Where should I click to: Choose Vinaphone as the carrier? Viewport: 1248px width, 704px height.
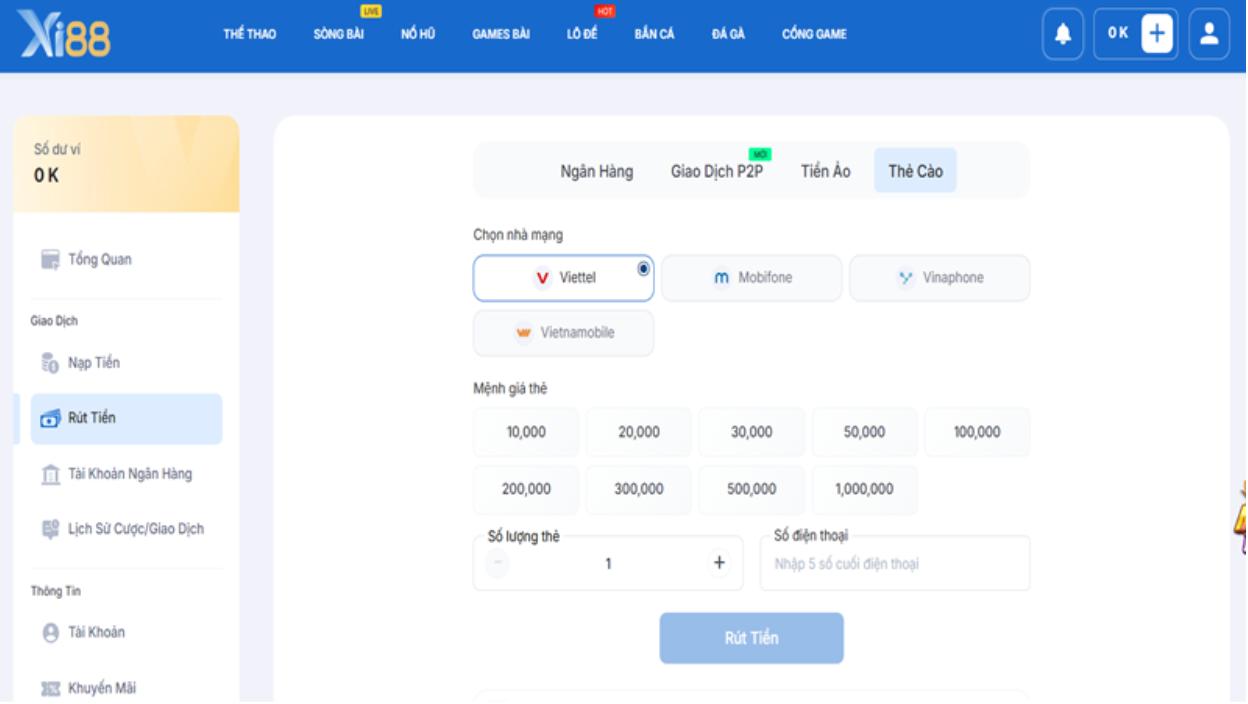click(939, 278)
